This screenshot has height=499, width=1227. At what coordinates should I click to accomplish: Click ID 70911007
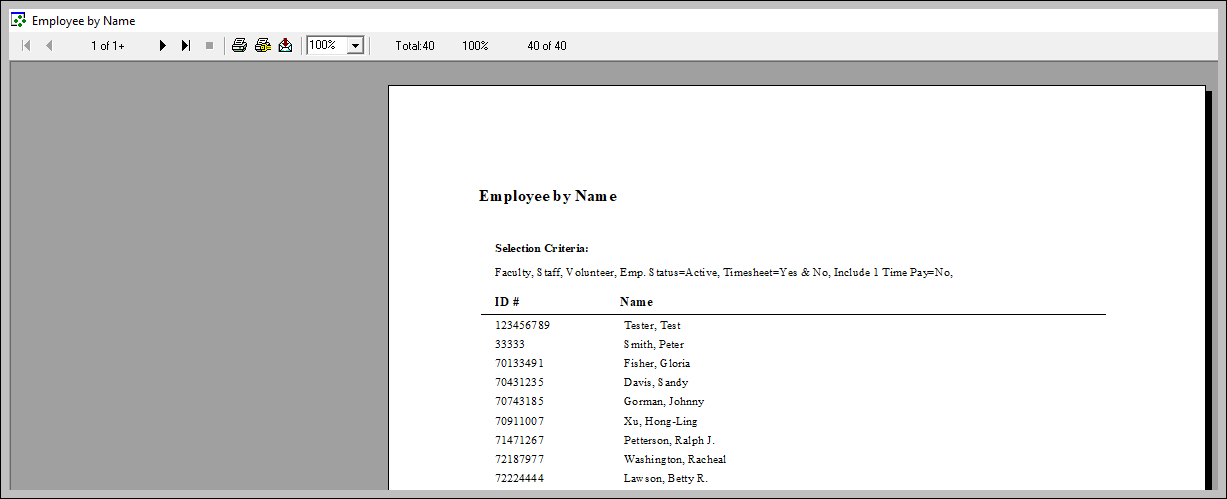(x=519, y=421)
